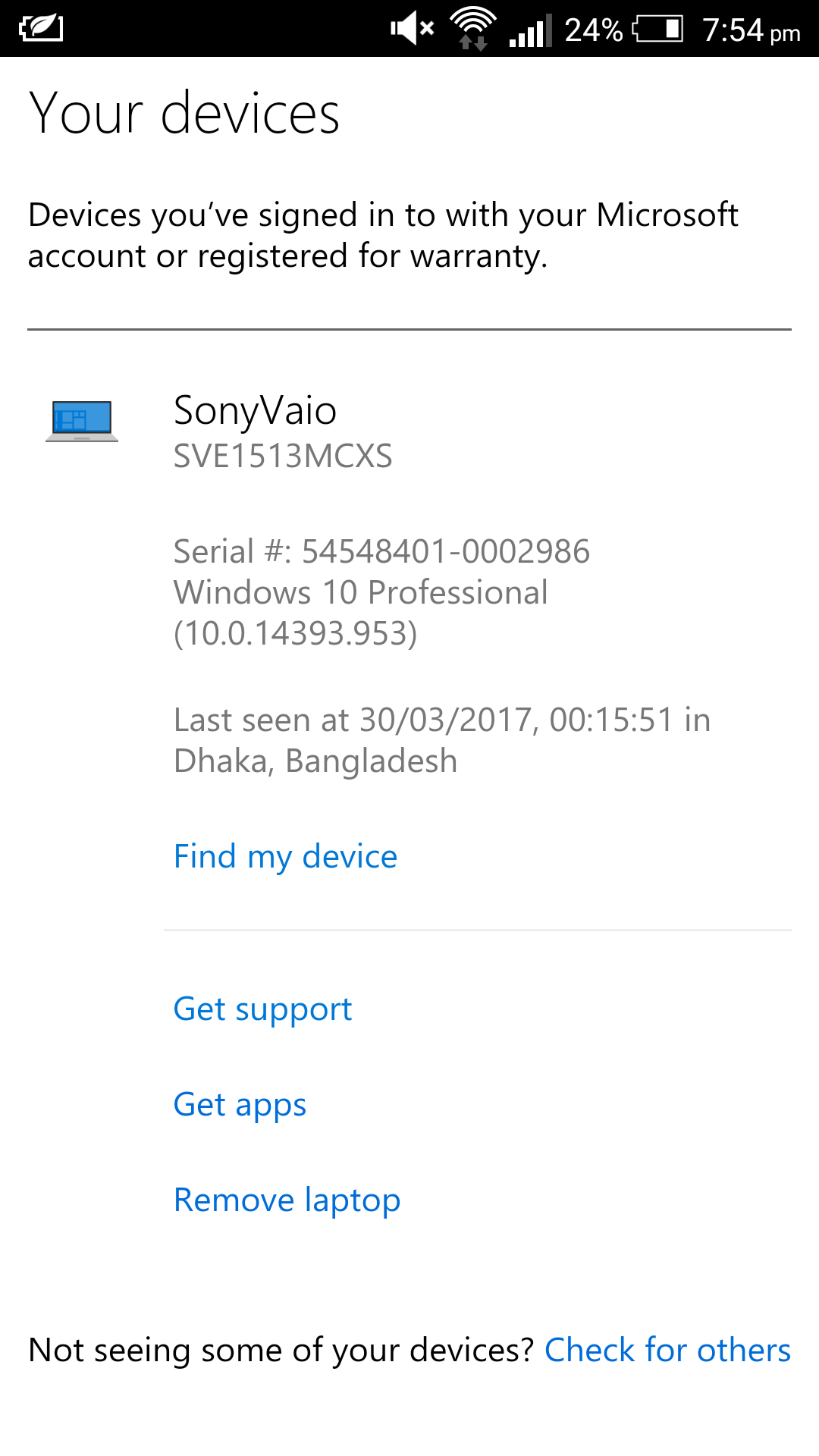Remove laptop from your account
Screen dimensions: 819x1456
click(x=287, y=1200)
